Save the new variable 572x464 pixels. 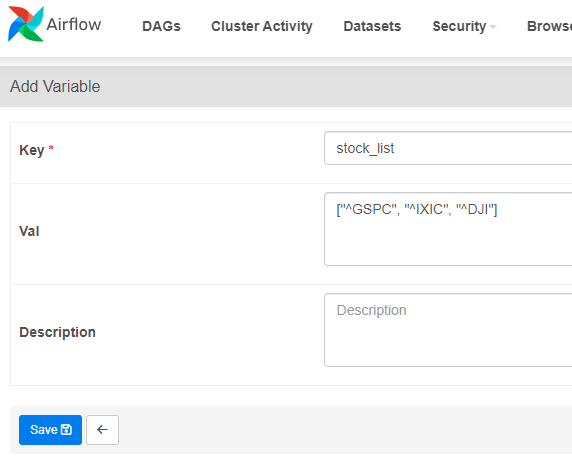(x=50, y=430)
